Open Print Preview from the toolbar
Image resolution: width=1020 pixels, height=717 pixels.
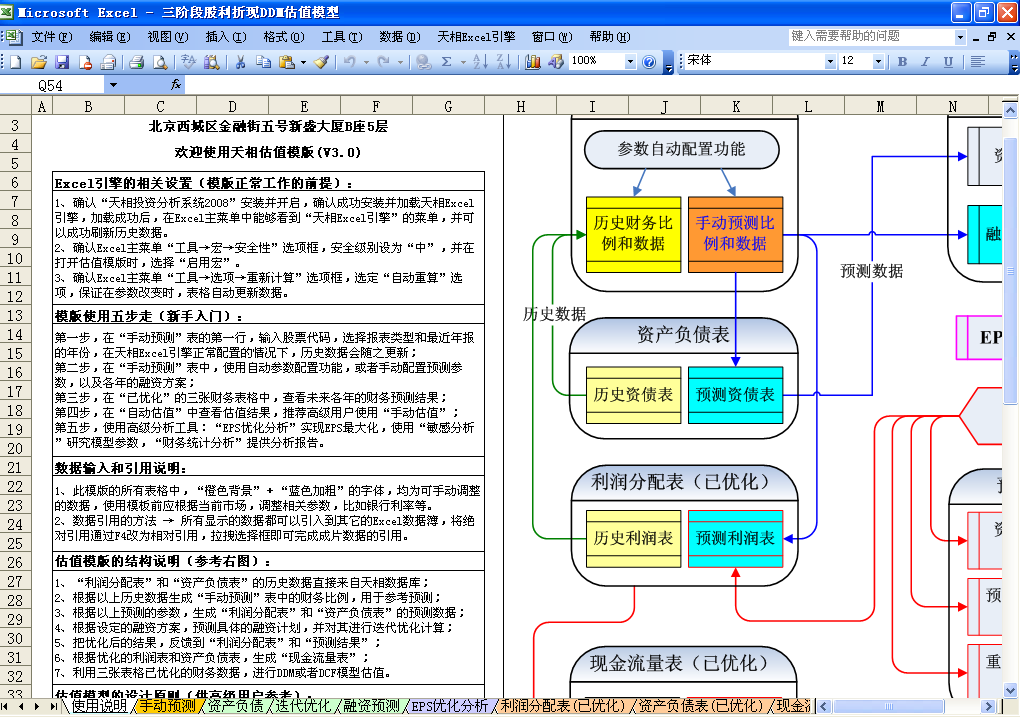point(159,62)
